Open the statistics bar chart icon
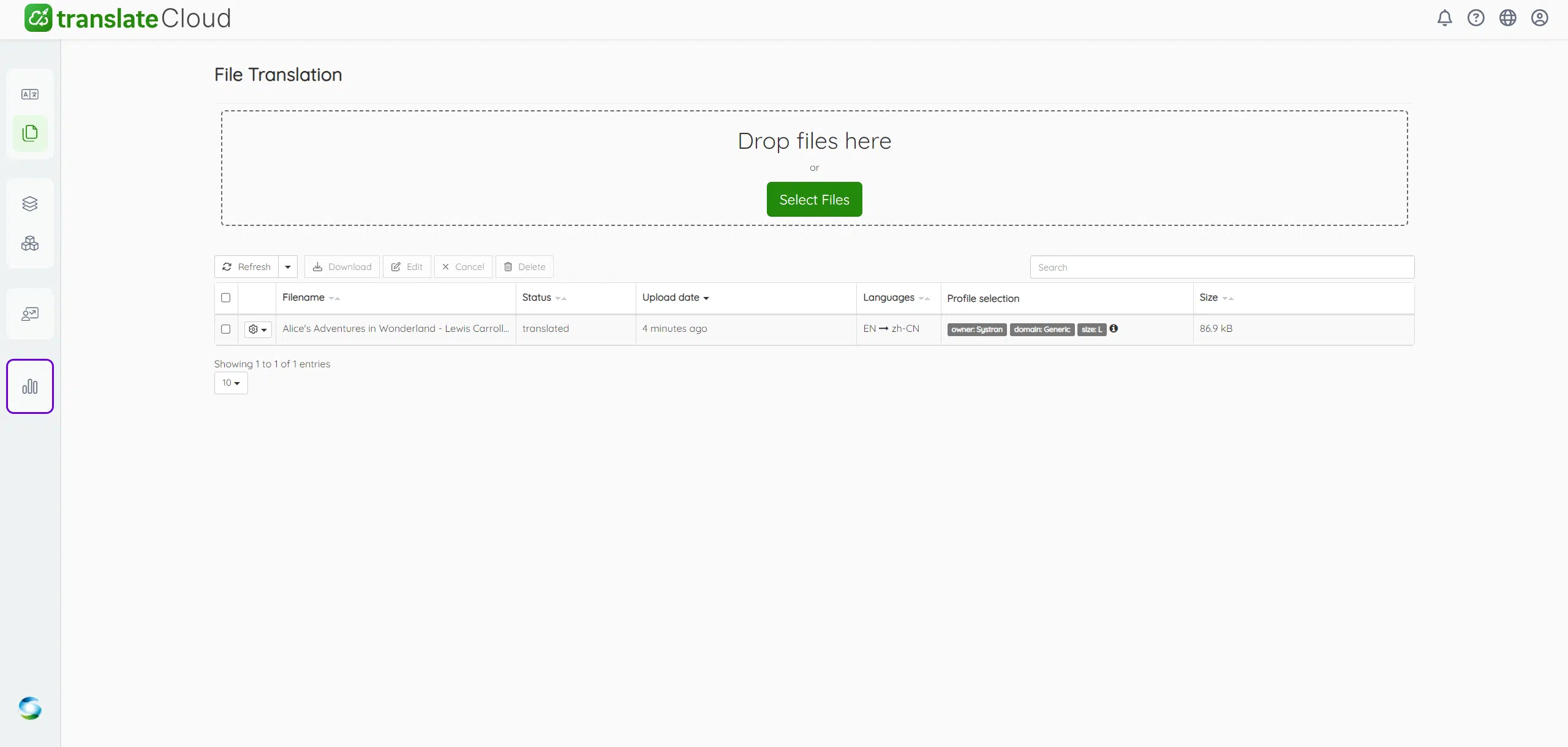 (29, 386)
